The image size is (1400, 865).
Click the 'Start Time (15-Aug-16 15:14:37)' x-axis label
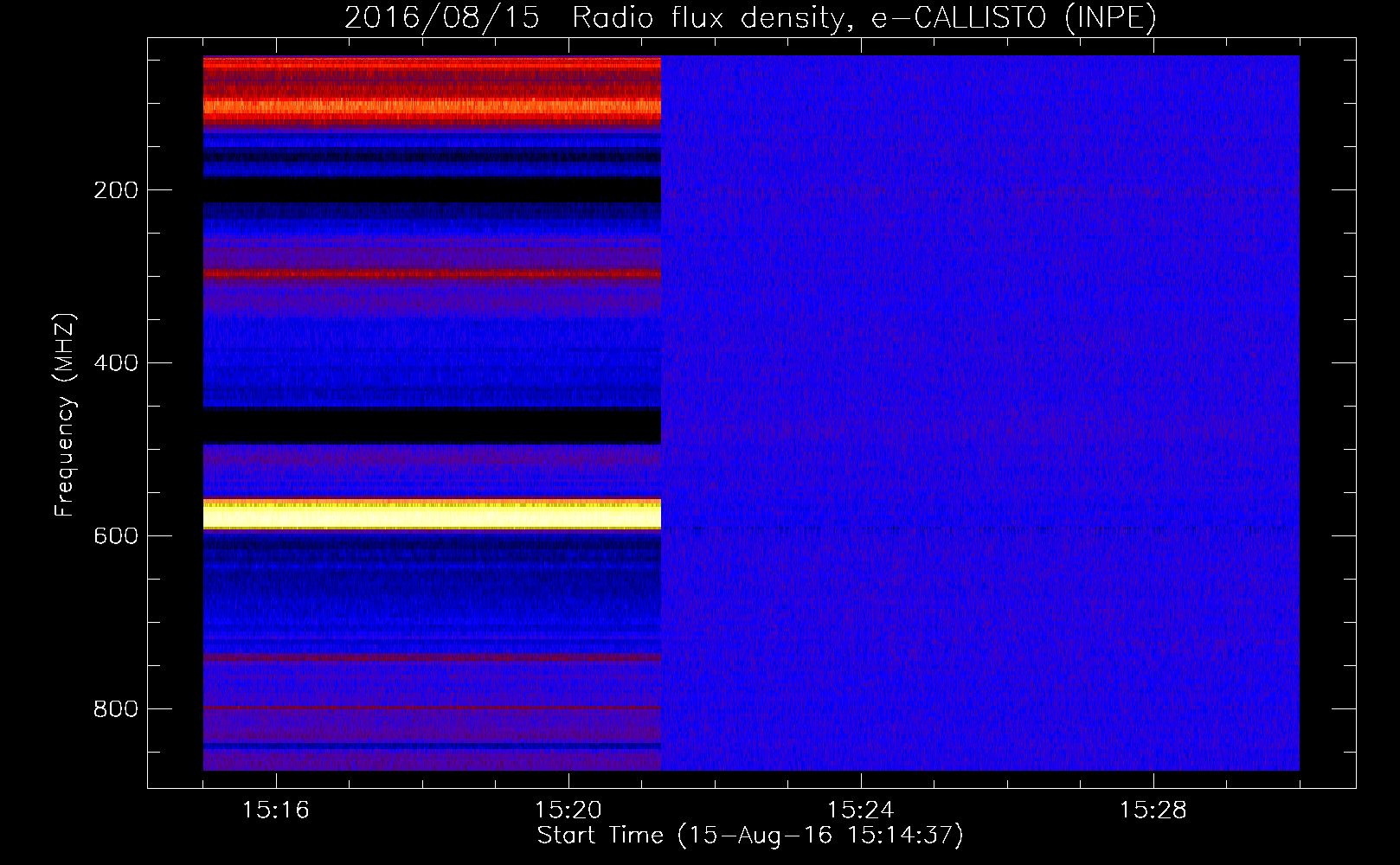coord(750,836)
